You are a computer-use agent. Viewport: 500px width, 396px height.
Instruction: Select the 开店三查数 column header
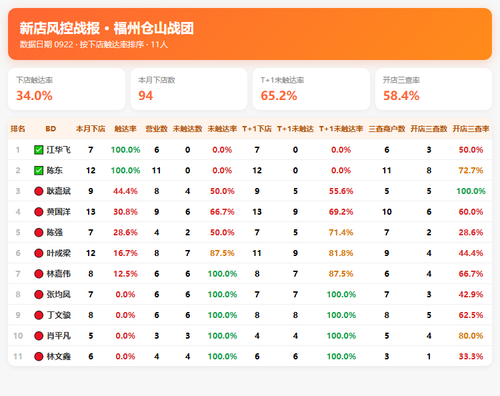[429, 129]
